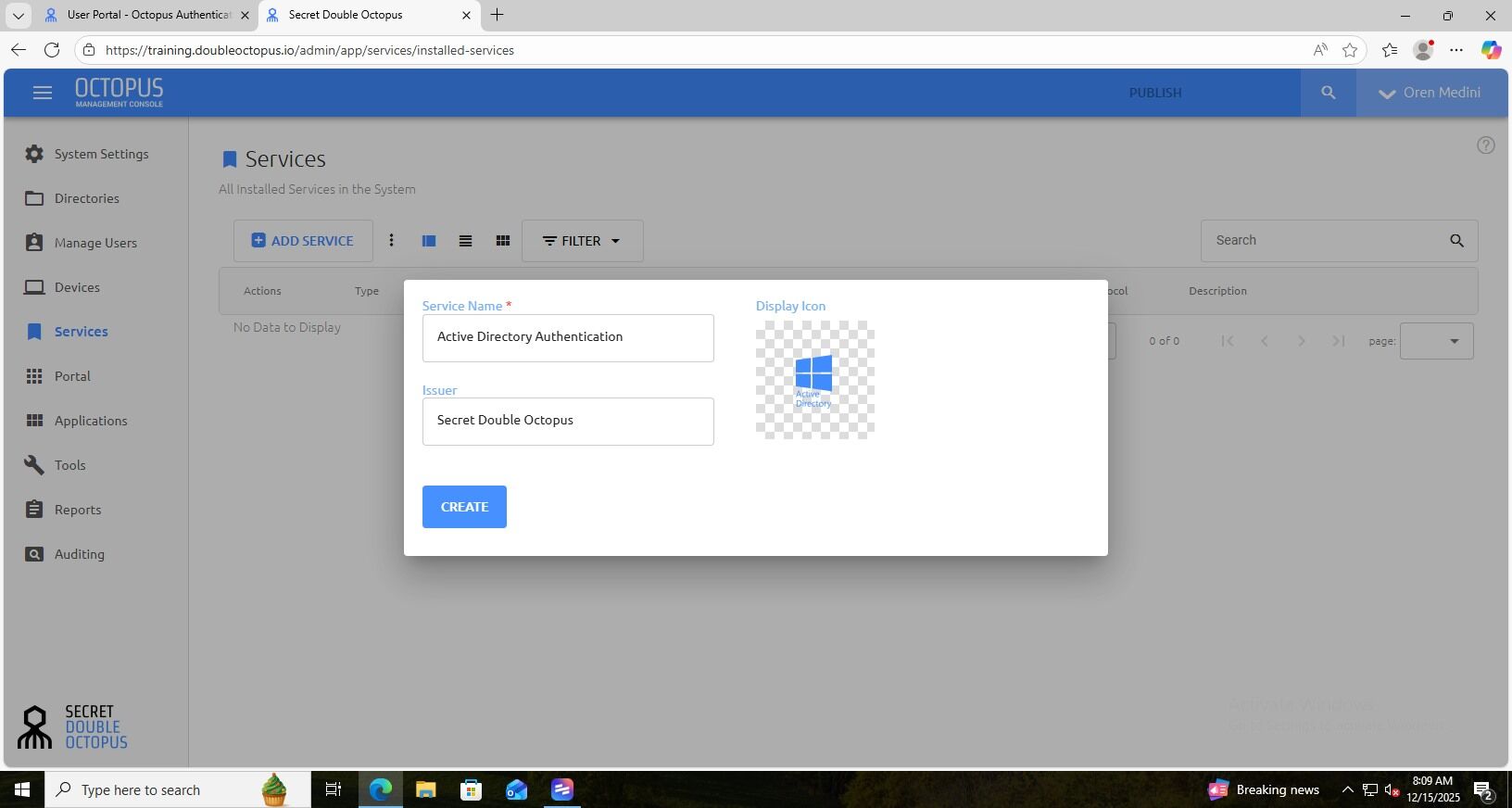Click the browser address bar URL

pyautogui.click(x=309, y=50)
